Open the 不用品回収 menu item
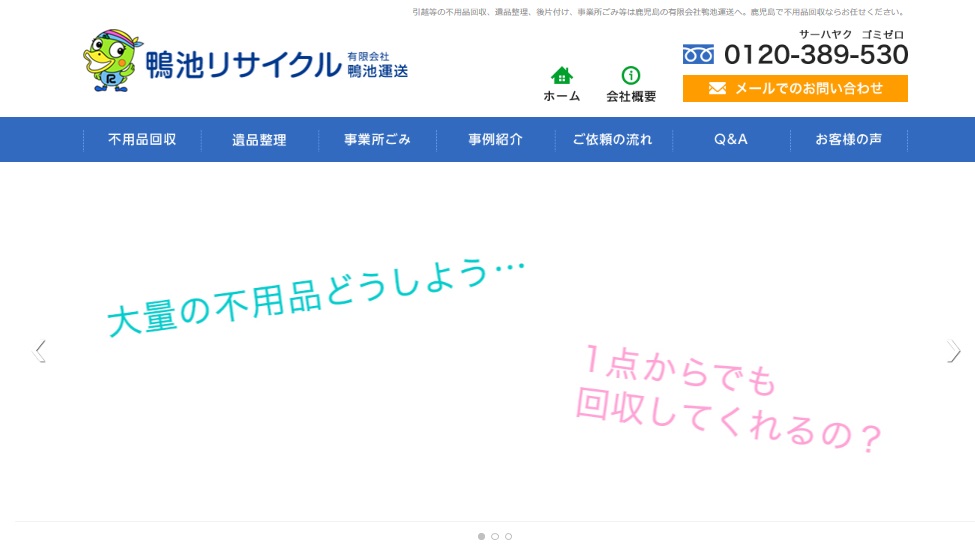Screen dimensions: 975x544 pyautogui.click(x=142, y=140)
